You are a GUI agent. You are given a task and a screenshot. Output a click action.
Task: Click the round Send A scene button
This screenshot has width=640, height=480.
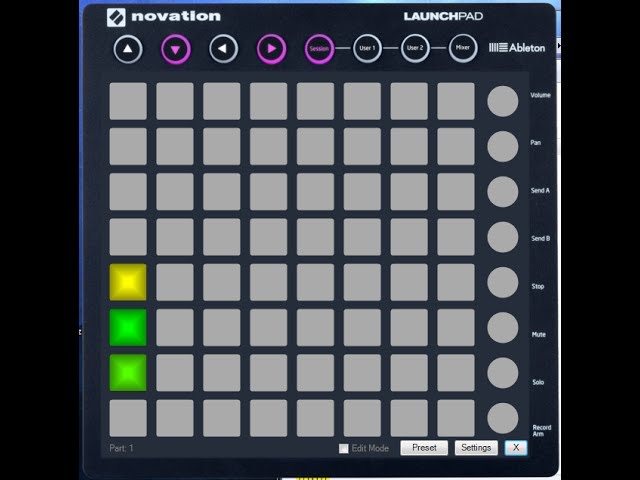click(x=502, y=192)
